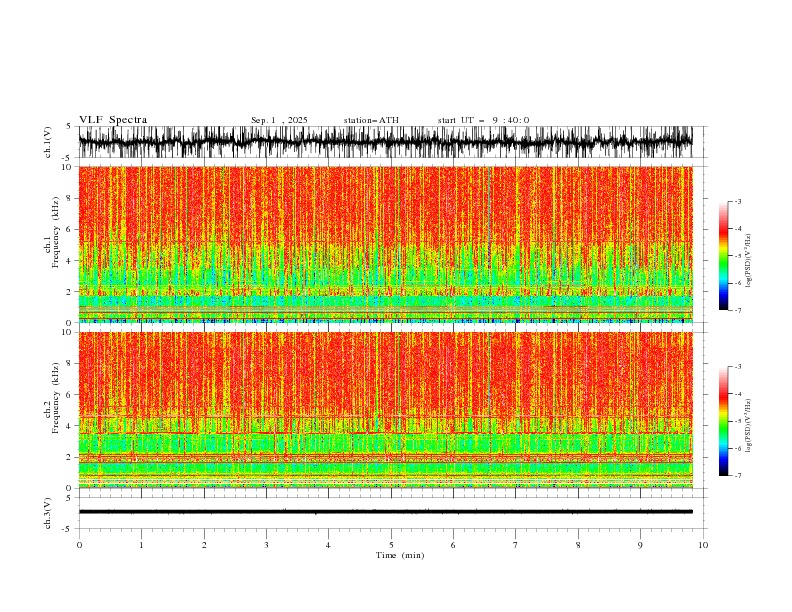The height and width of the screenshot is (612, 792).
Task: Click the ch.1 voltage waveform trace
Action: click(385, 142)
